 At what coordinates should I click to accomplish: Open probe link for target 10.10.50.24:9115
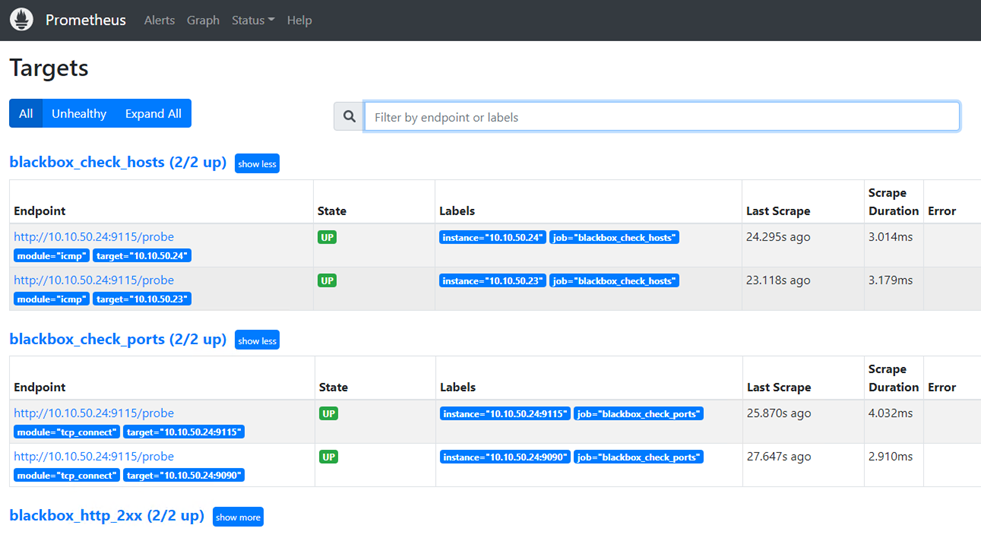point(94,413)
